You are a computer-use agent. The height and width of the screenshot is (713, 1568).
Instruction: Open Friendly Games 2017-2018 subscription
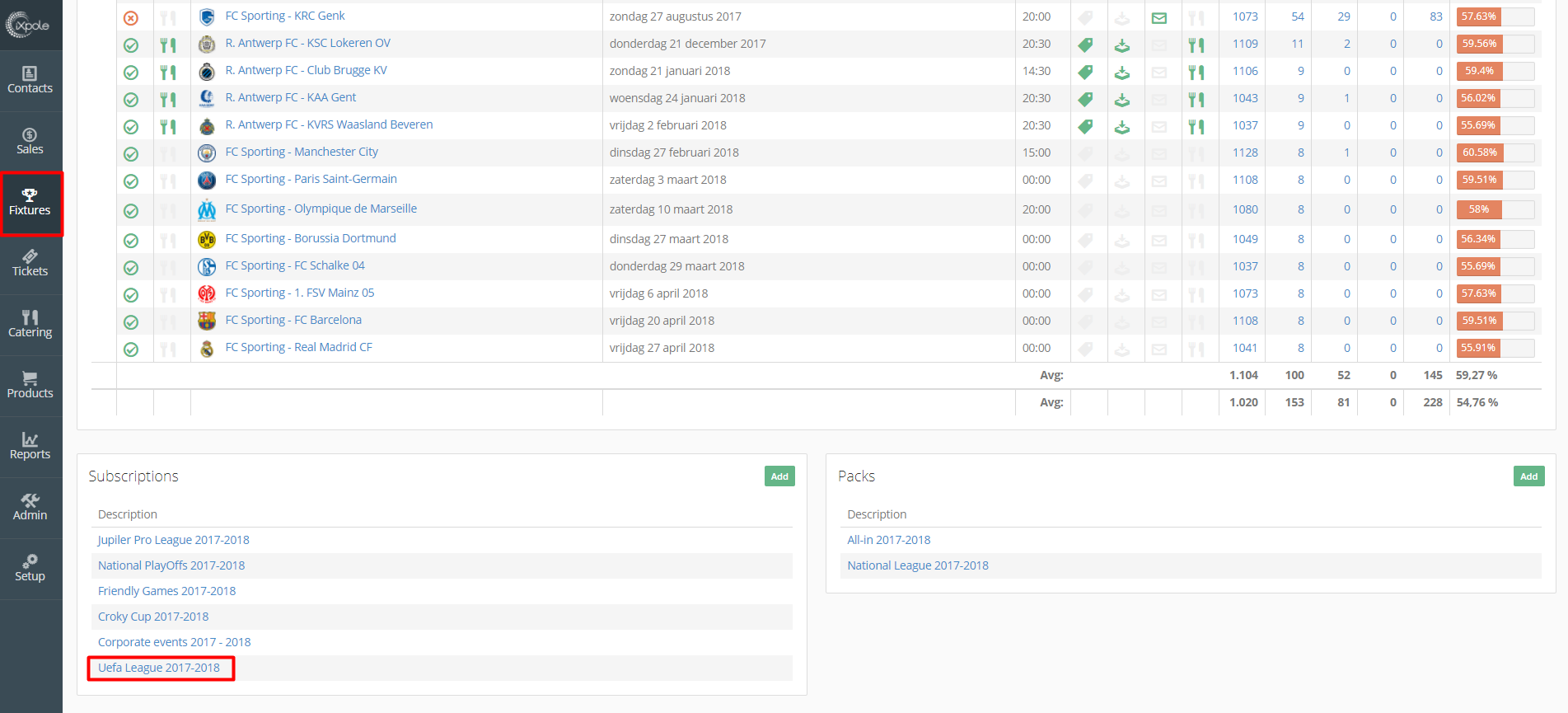point(166,591)
